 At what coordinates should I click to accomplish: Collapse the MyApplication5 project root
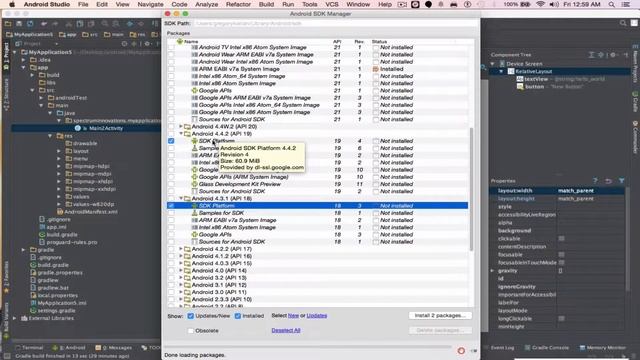pos(15,52)
